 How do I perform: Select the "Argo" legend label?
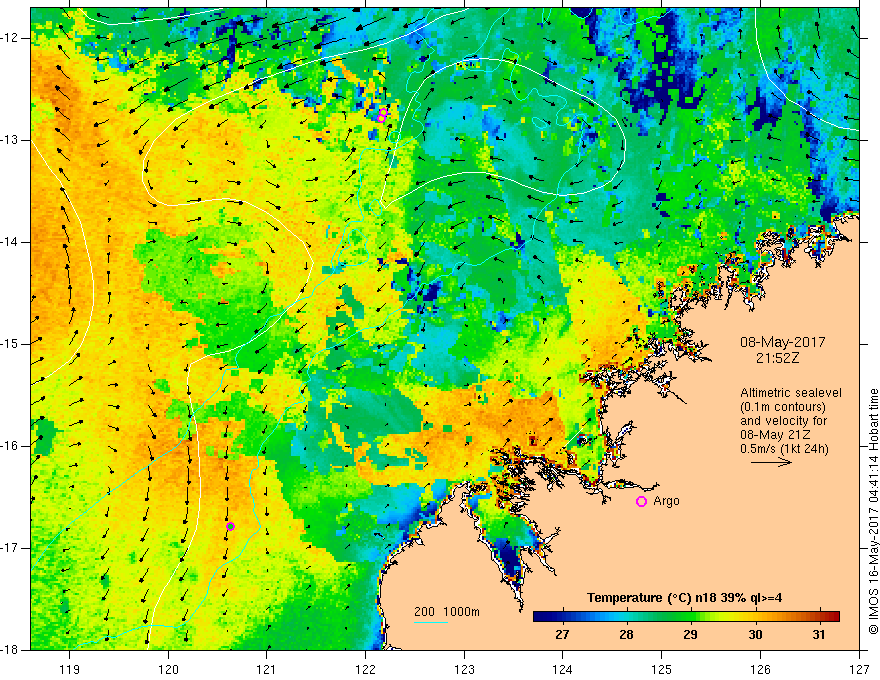(666, 501)
